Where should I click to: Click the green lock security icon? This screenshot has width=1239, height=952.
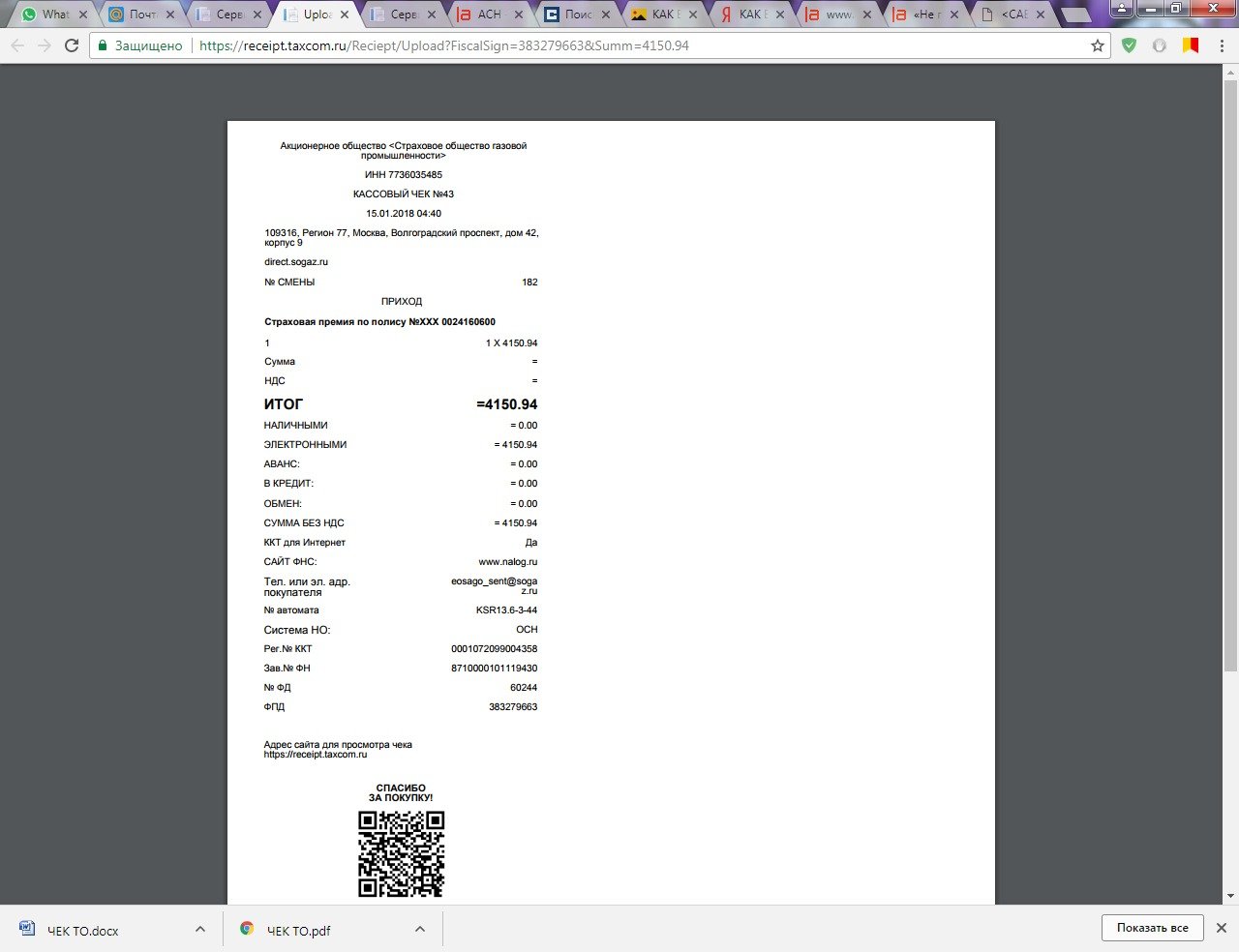tap(103, 45)
